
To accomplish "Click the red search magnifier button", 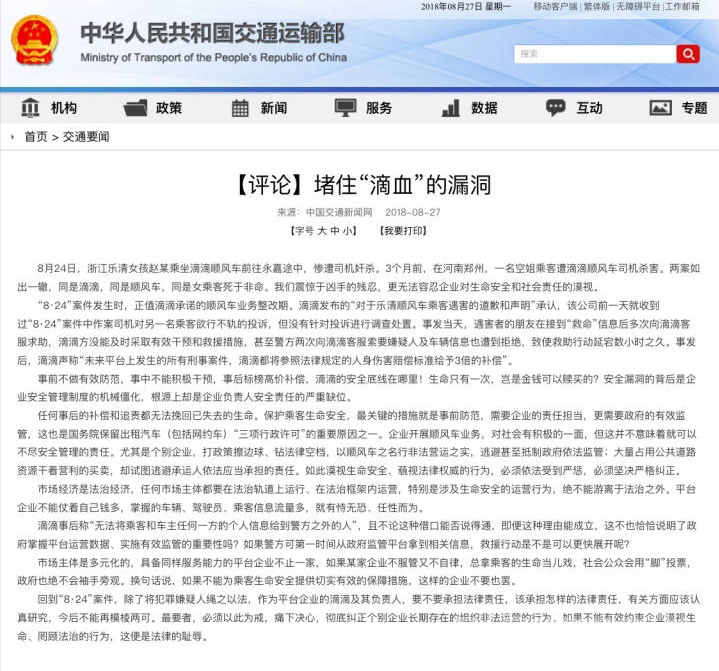I will (x=688, y=54).
